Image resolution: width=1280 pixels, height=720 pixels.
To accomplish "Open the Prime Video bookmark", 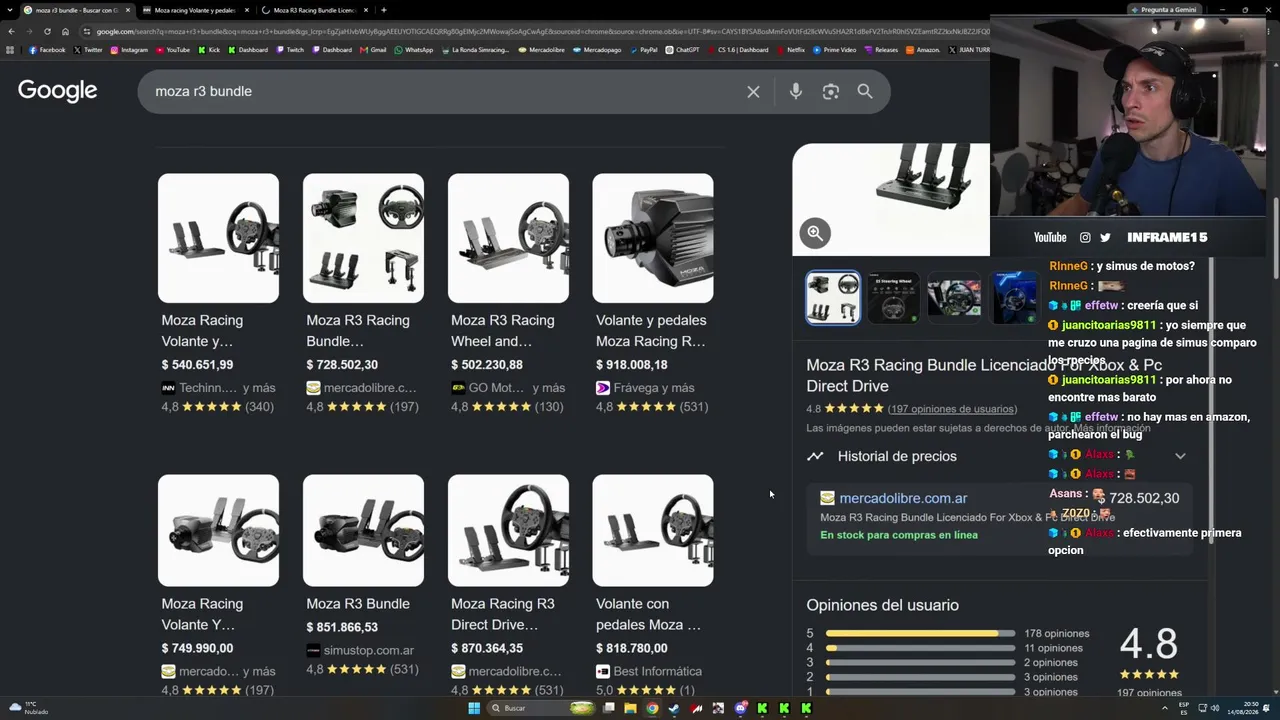I will click(x=835, y=50).
